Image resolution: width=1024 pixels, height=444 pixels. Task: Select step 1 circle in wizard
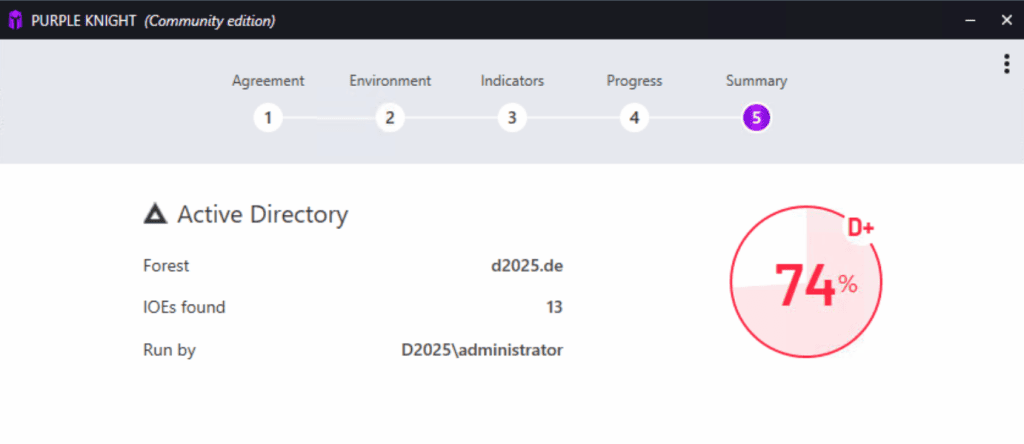pyautogui.click(x=267, y=118)
